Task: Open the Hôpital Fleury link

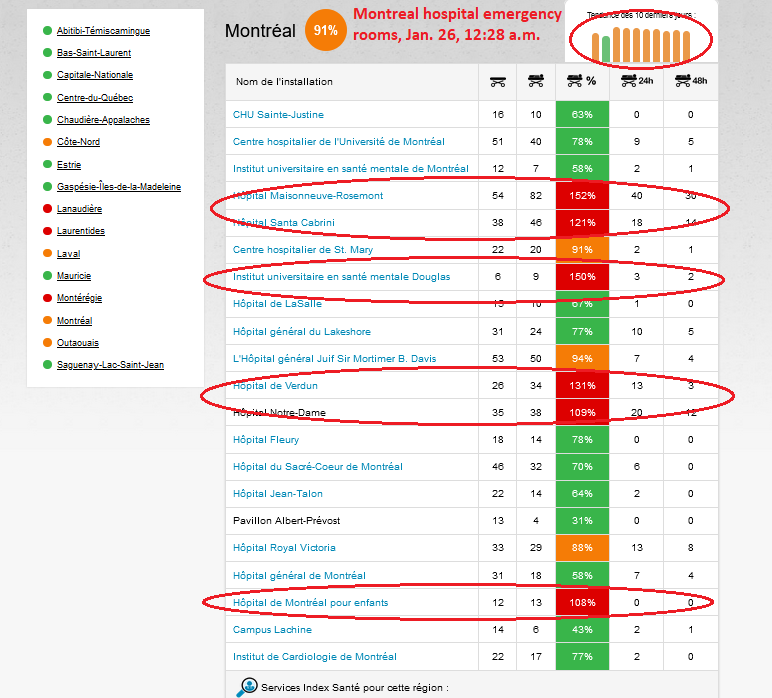Action: click(x=266, y=440)
